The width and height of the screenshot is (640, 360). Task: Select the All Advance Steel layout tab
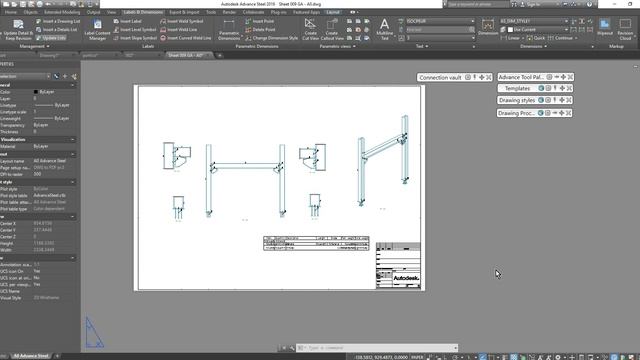click(31, 356)
